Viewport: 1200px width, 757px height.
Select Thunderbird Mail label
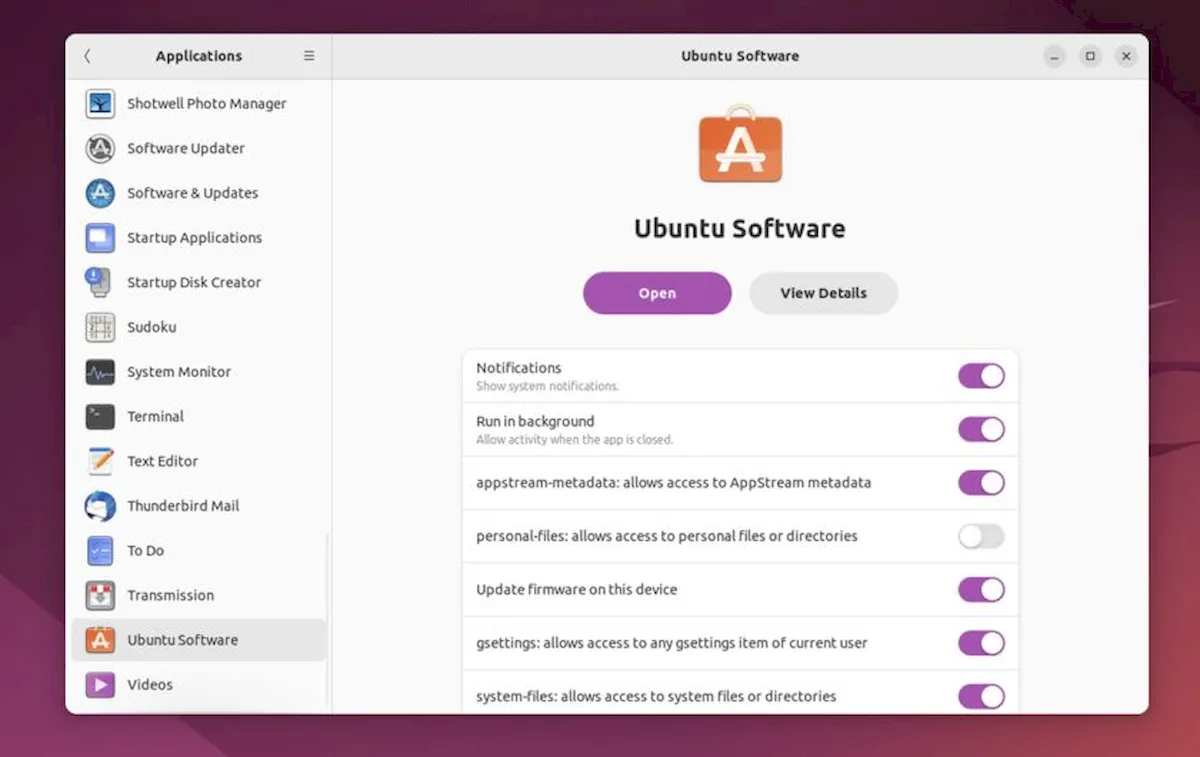(x=183, y=506)
